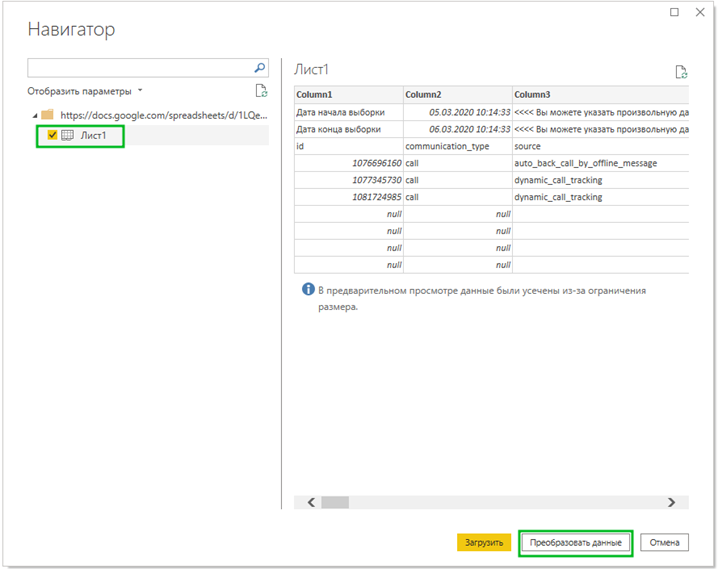
Task: Close the Навигатор dialog window
Action: 702,12
